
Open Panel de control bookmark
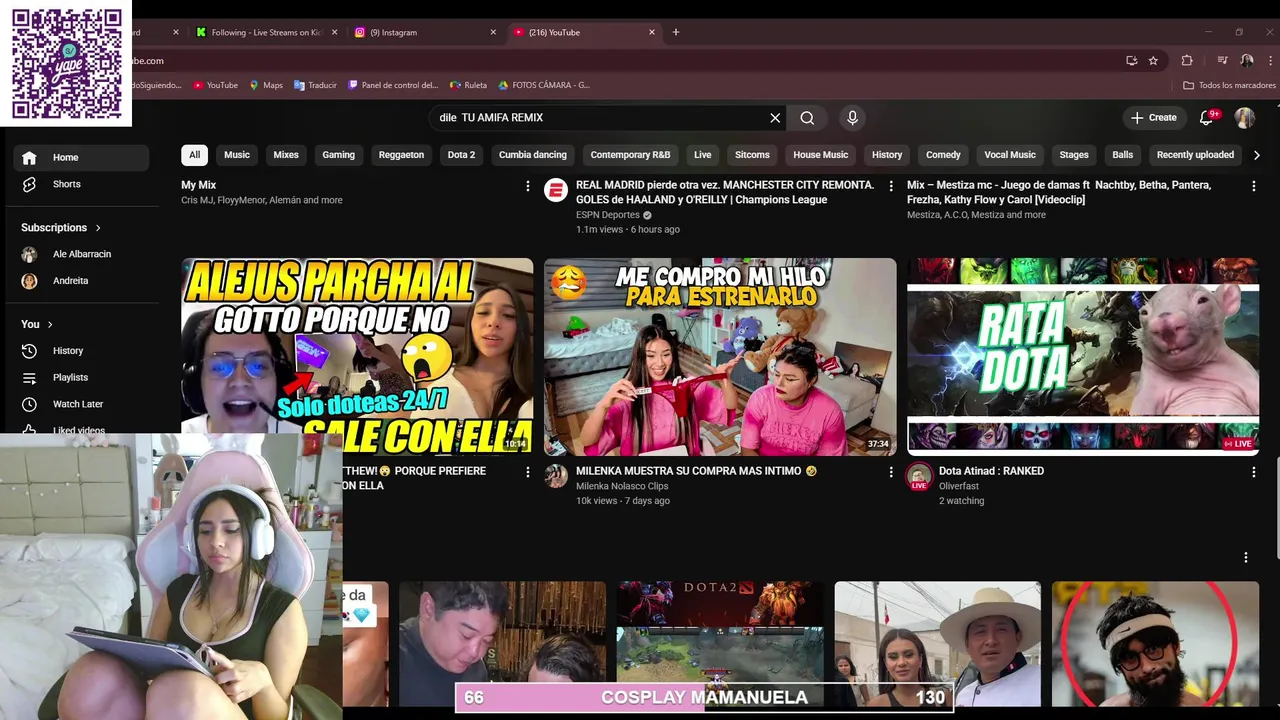pyautogui.click(x=393, y=85)
